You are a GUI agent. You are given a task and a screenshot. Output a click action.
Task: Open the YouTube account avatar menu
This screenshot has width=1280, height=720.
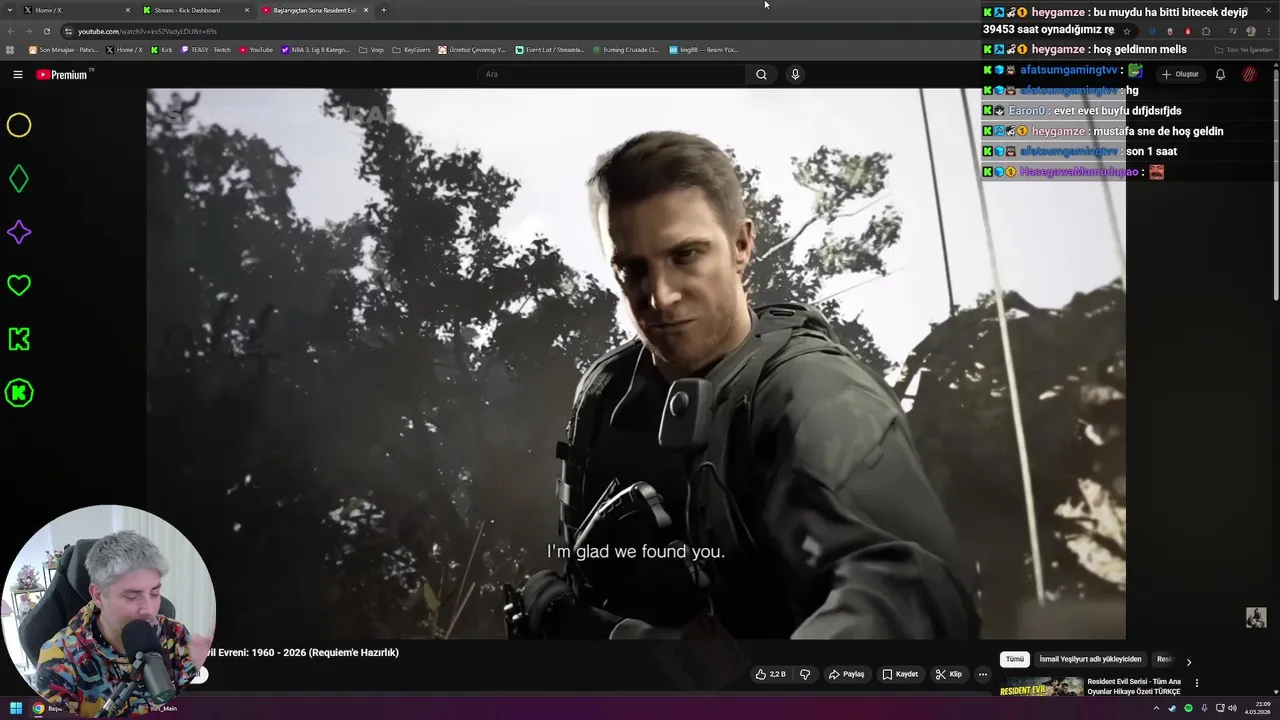[x=1249, y=74]
